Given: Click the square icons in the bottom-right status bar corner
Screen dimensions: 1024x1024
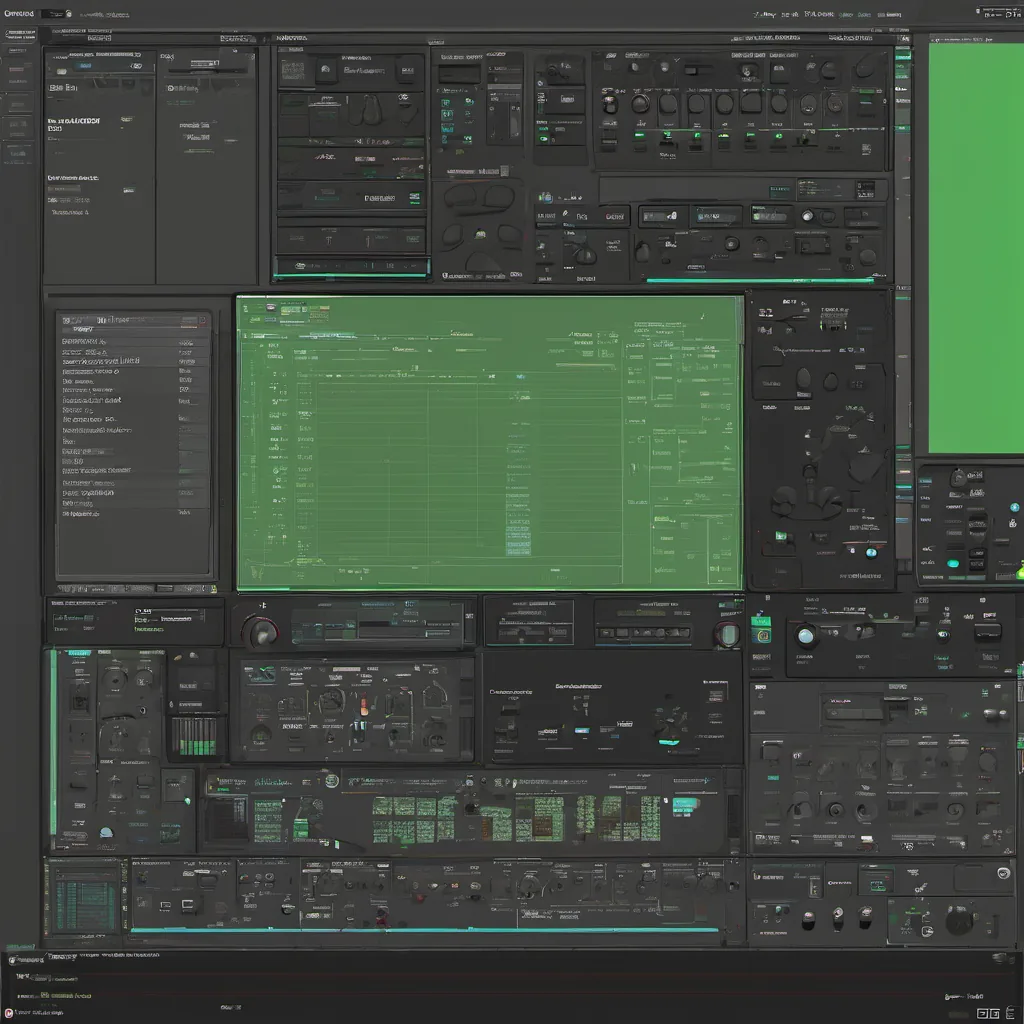Looking at the screenshot, I should coord(988,1013).
